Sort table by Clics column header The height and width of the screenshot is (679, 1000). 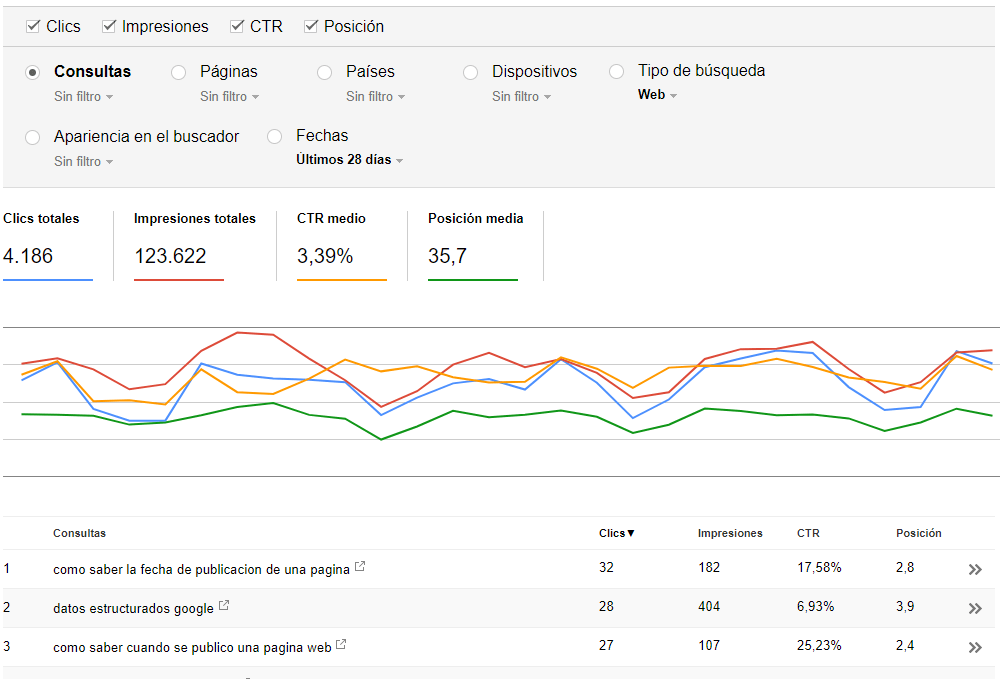(616, 533)
